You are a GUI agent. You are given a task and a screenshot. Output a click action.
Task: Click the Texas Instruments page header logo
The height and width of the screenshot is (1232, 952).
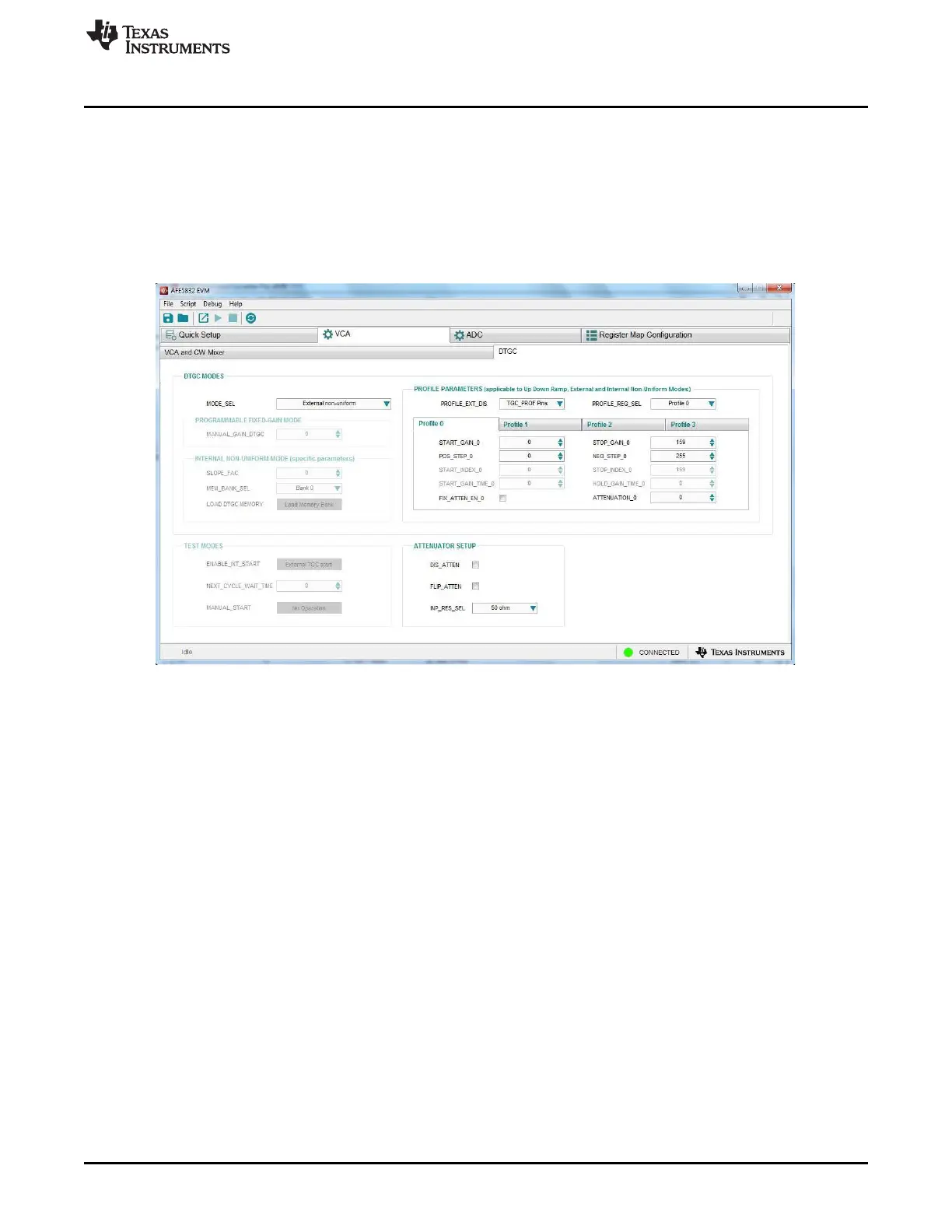(x=158, y=37)
